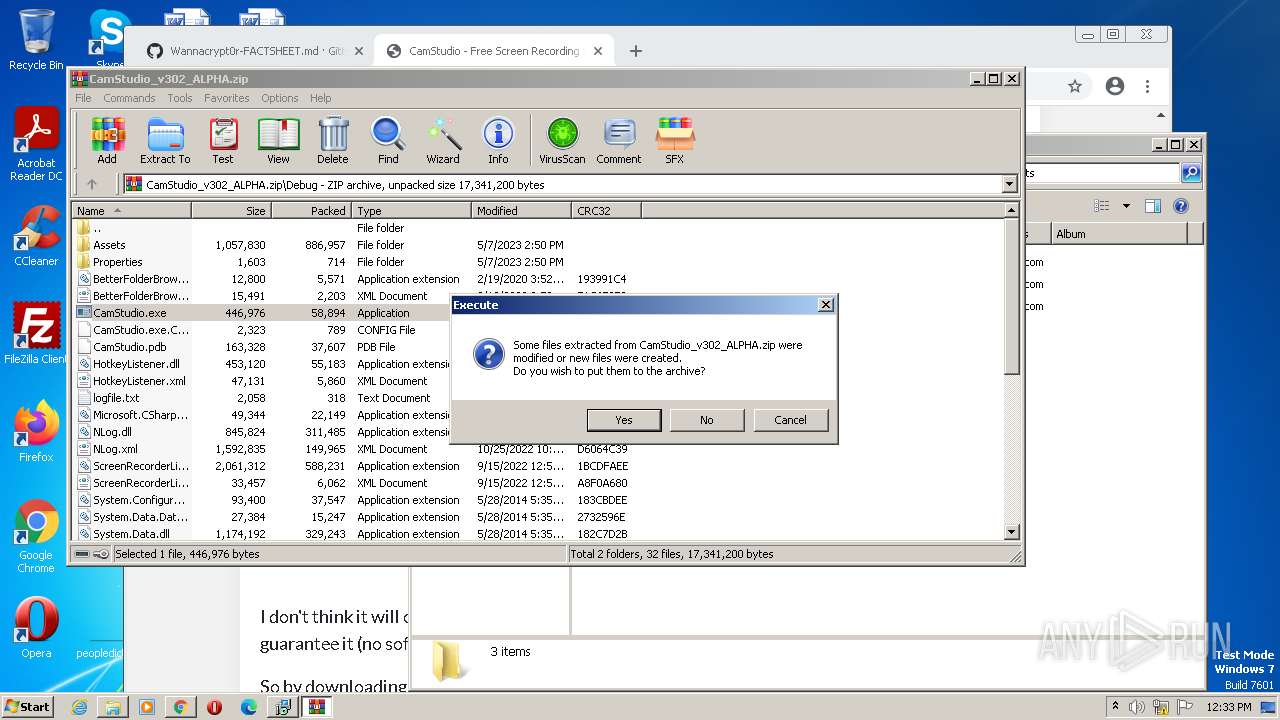Open the Favorites menu in WinRAR
The width and height of the screenshot is (1280, 720).
(x=227, y=98)
